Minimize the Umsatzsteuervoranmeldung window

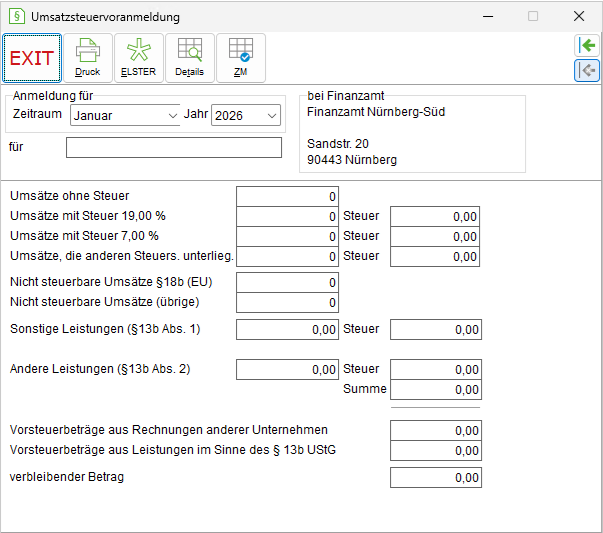pyautogui.click(x=488, y=16)
